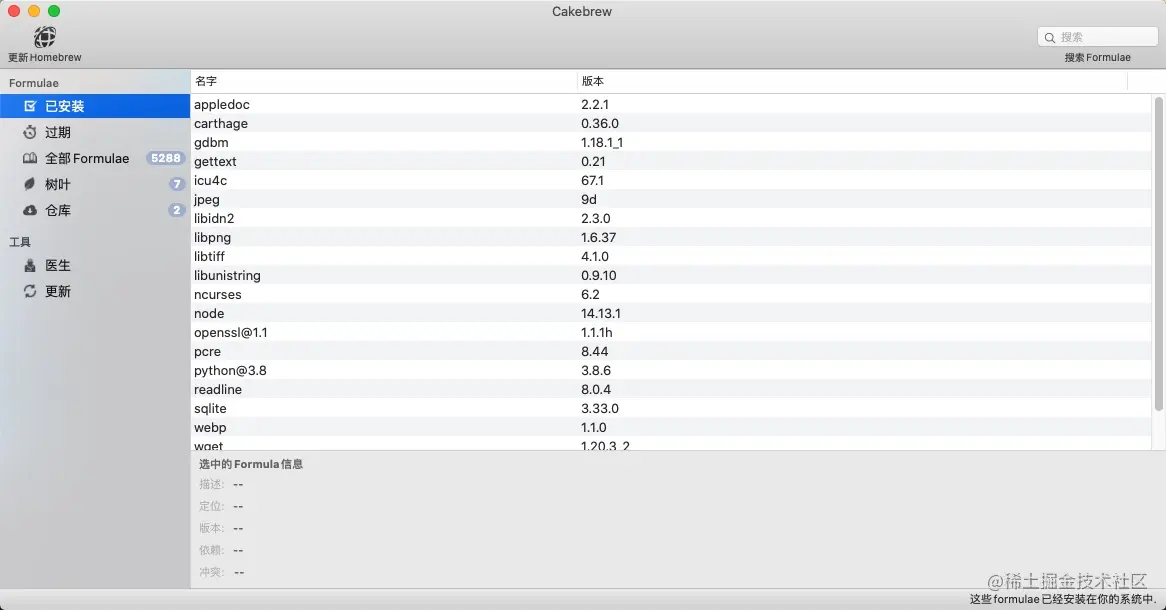Screen dimensions: 1166x610
Task: Select the libtiff row
Action: pyautogui.click(x=671, y=256)
